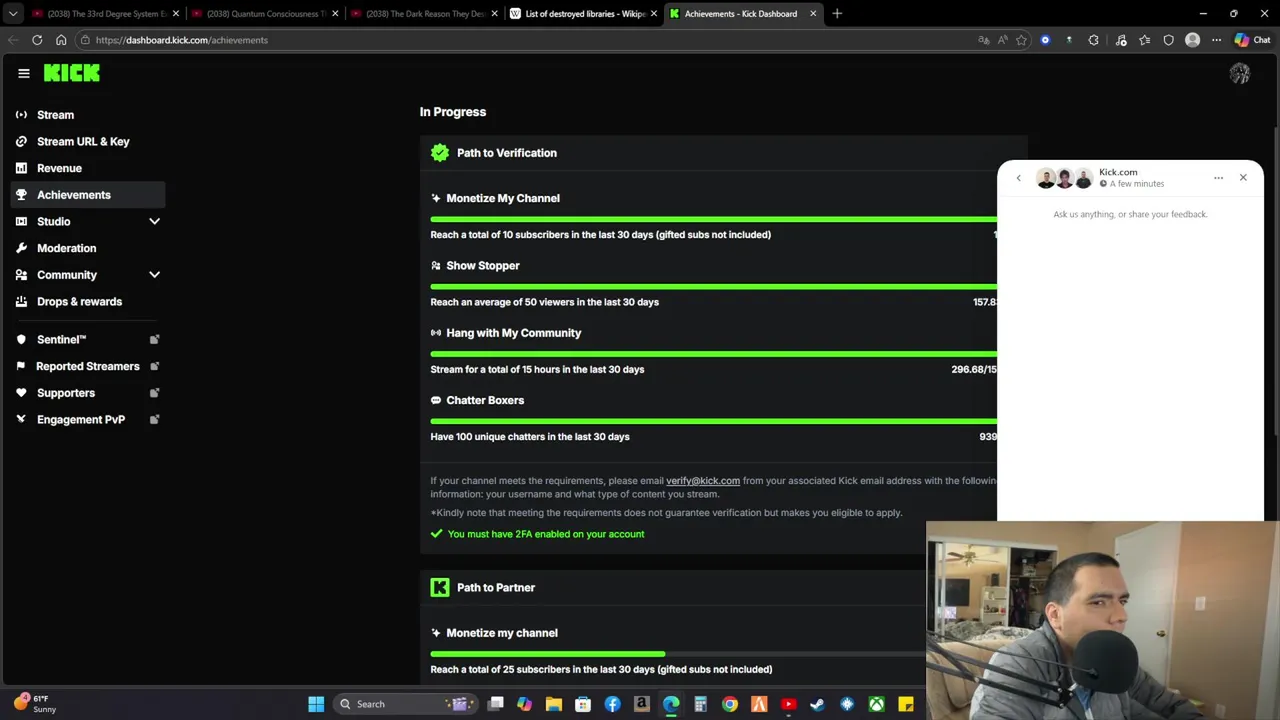Click the dashboard.kick.com address bar
This screenshot has height=720, width=1280.
[530, 40]
